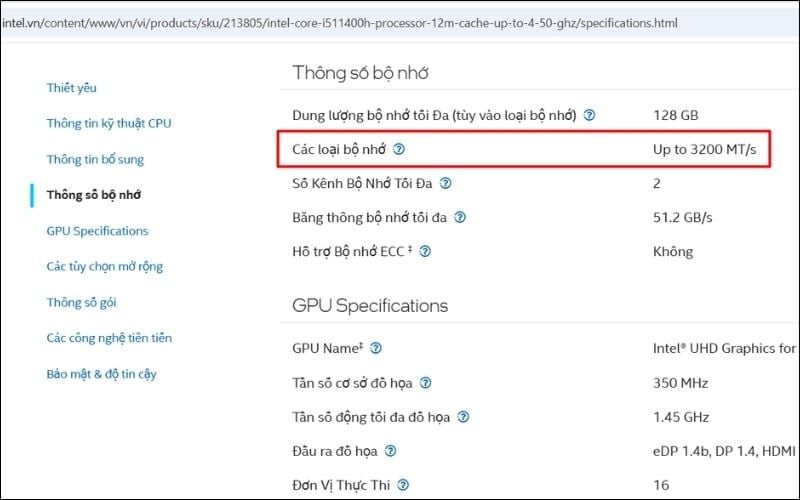Click help icon beside Tần số động tối đa đồ họa
Screen dimensions: 800x500
tap(463, 417)
